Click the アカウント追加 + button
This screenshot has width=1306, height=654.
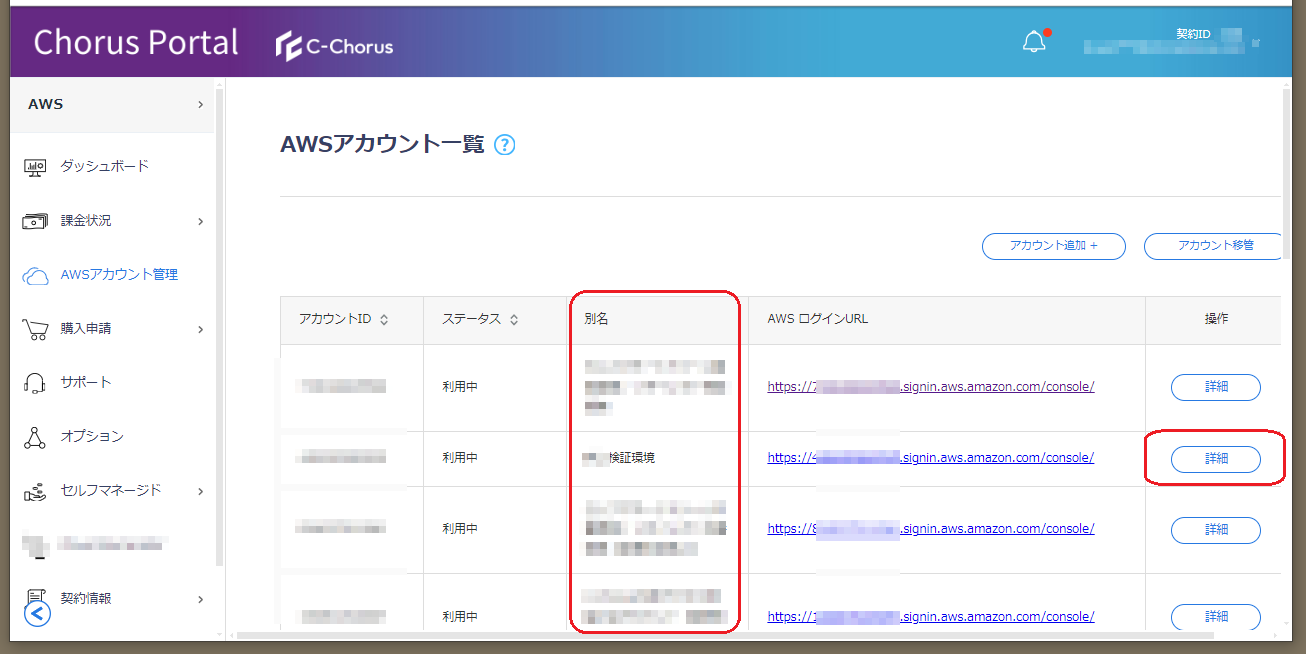pos(1053,246)
